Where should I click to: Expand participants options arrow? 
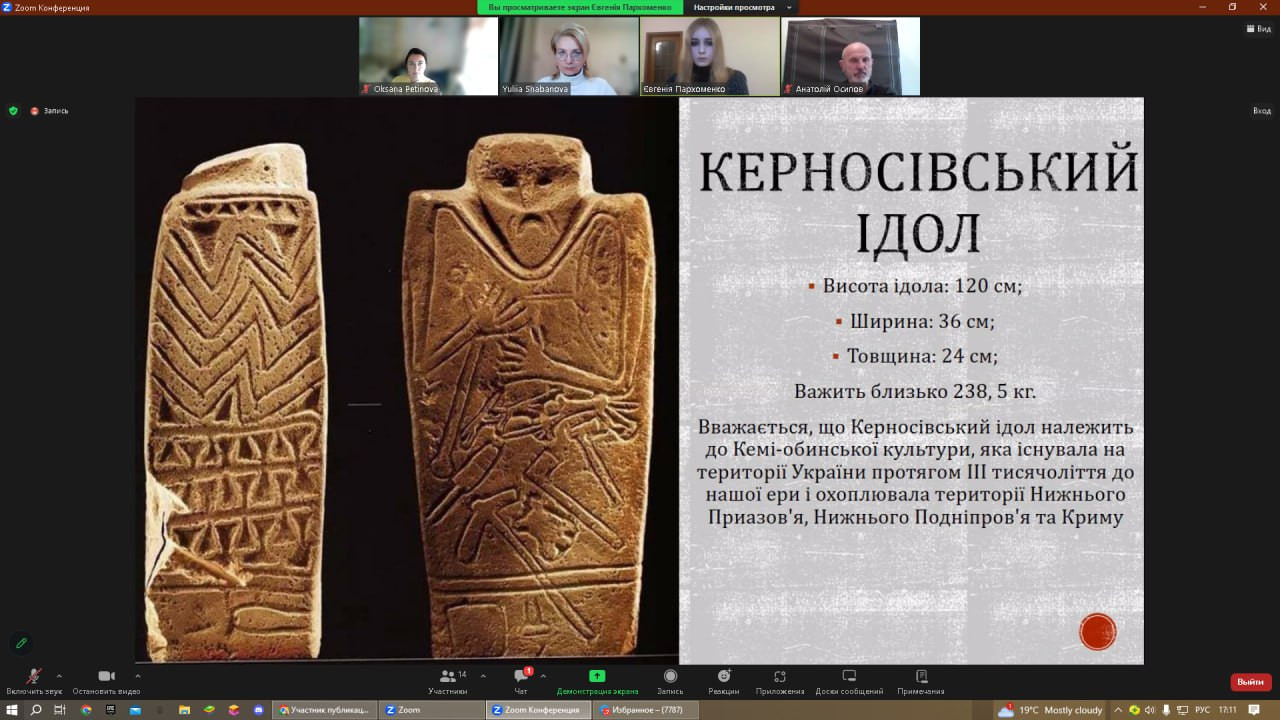483,676
